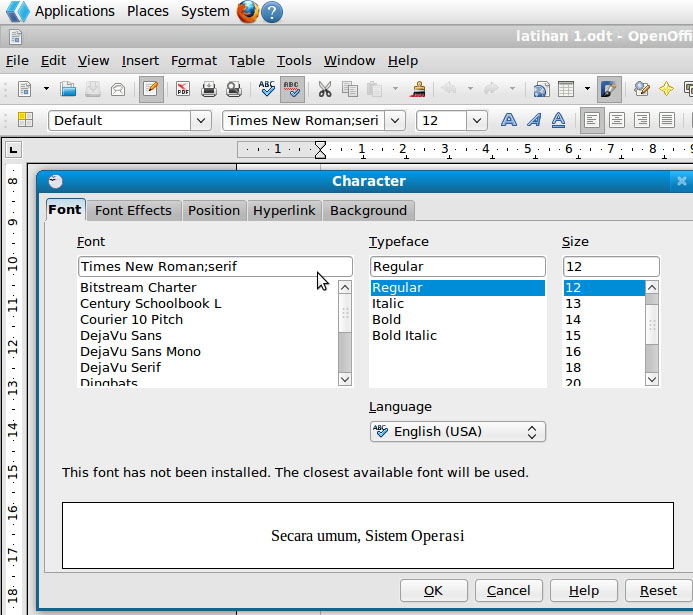Open the Format menu
The height and width of the screenshot is (615, 693).
pyautogui.click(x=194, y=61)
